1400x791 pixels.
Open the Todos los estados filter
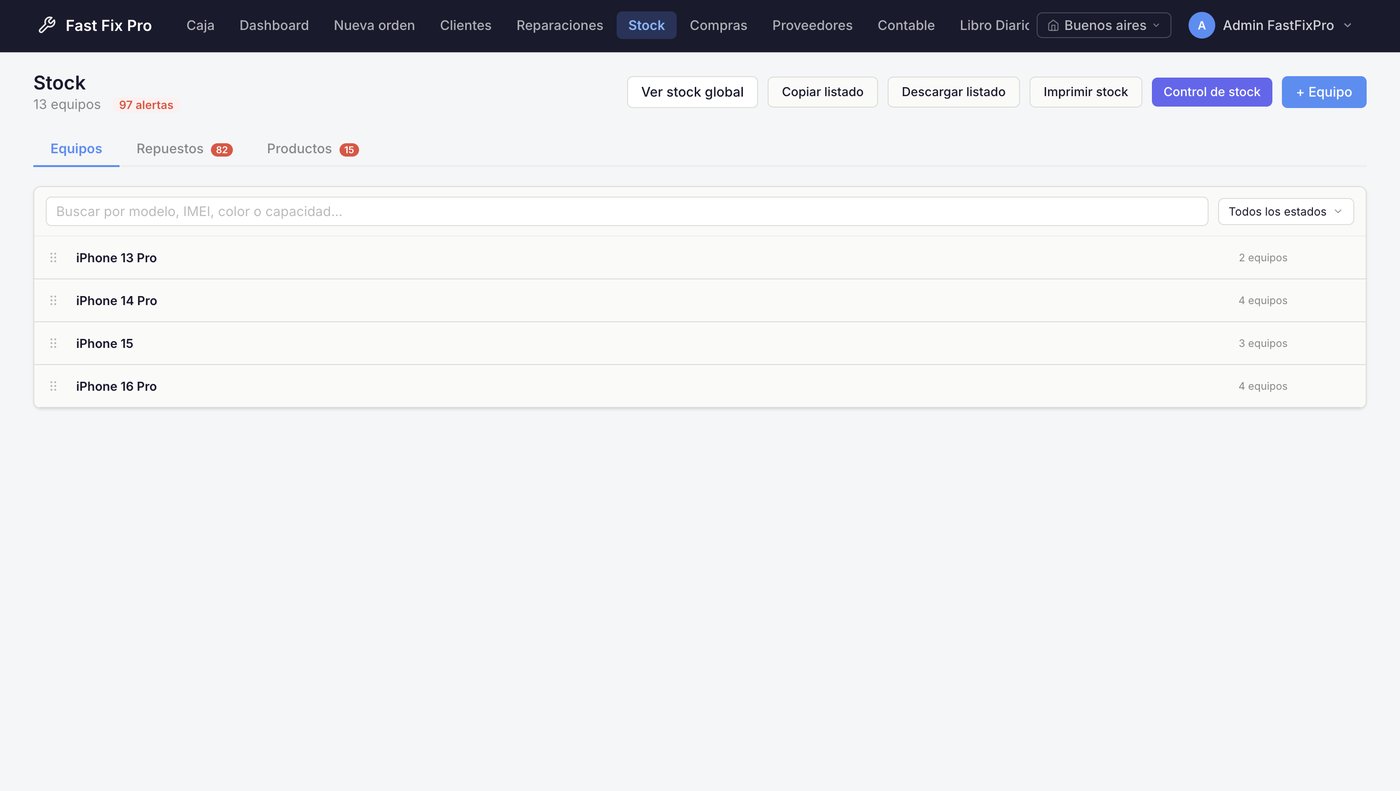tap(1285, 212)
